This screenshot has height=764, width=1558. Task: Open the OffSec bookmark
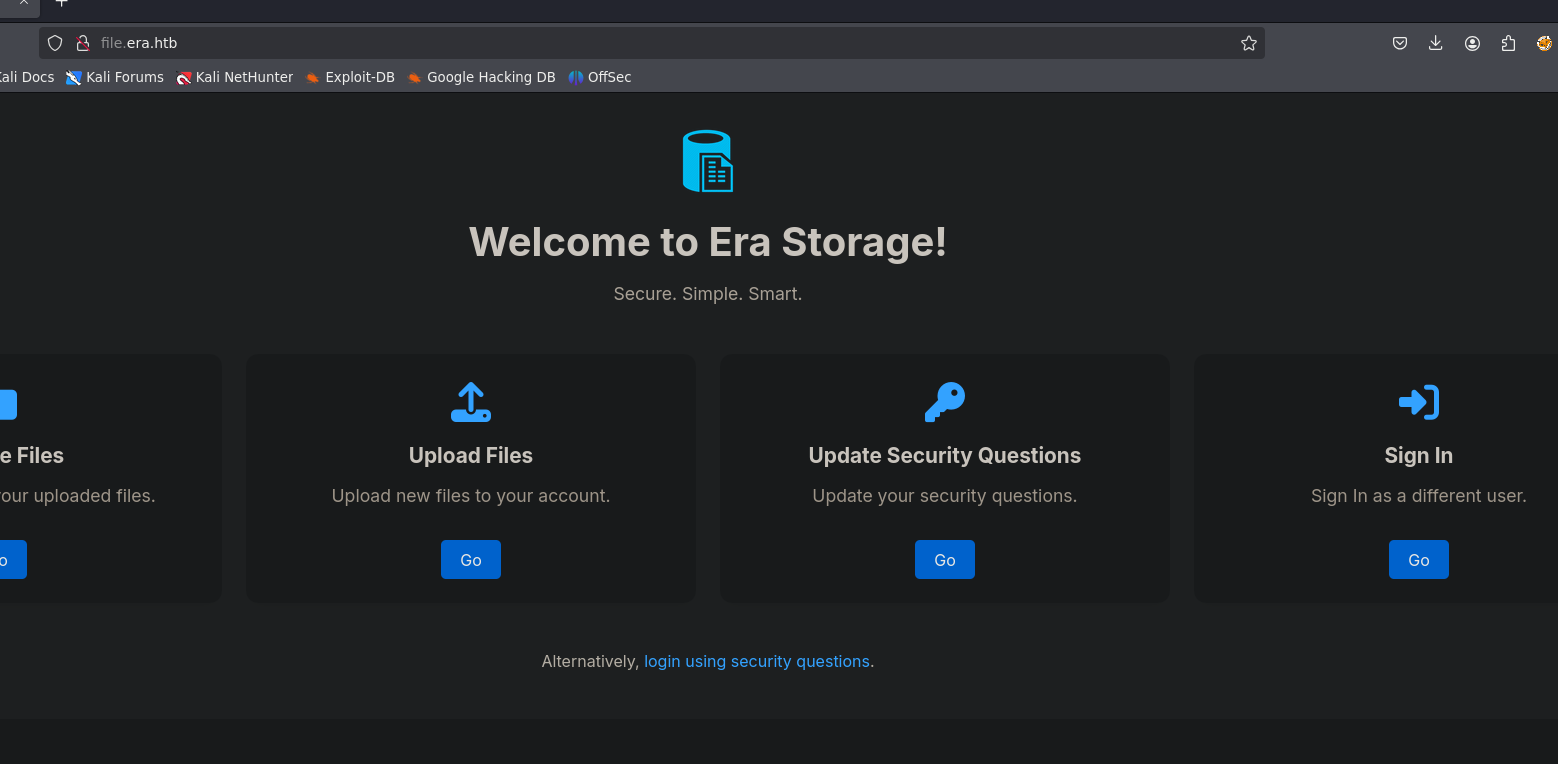pos(600,77)
